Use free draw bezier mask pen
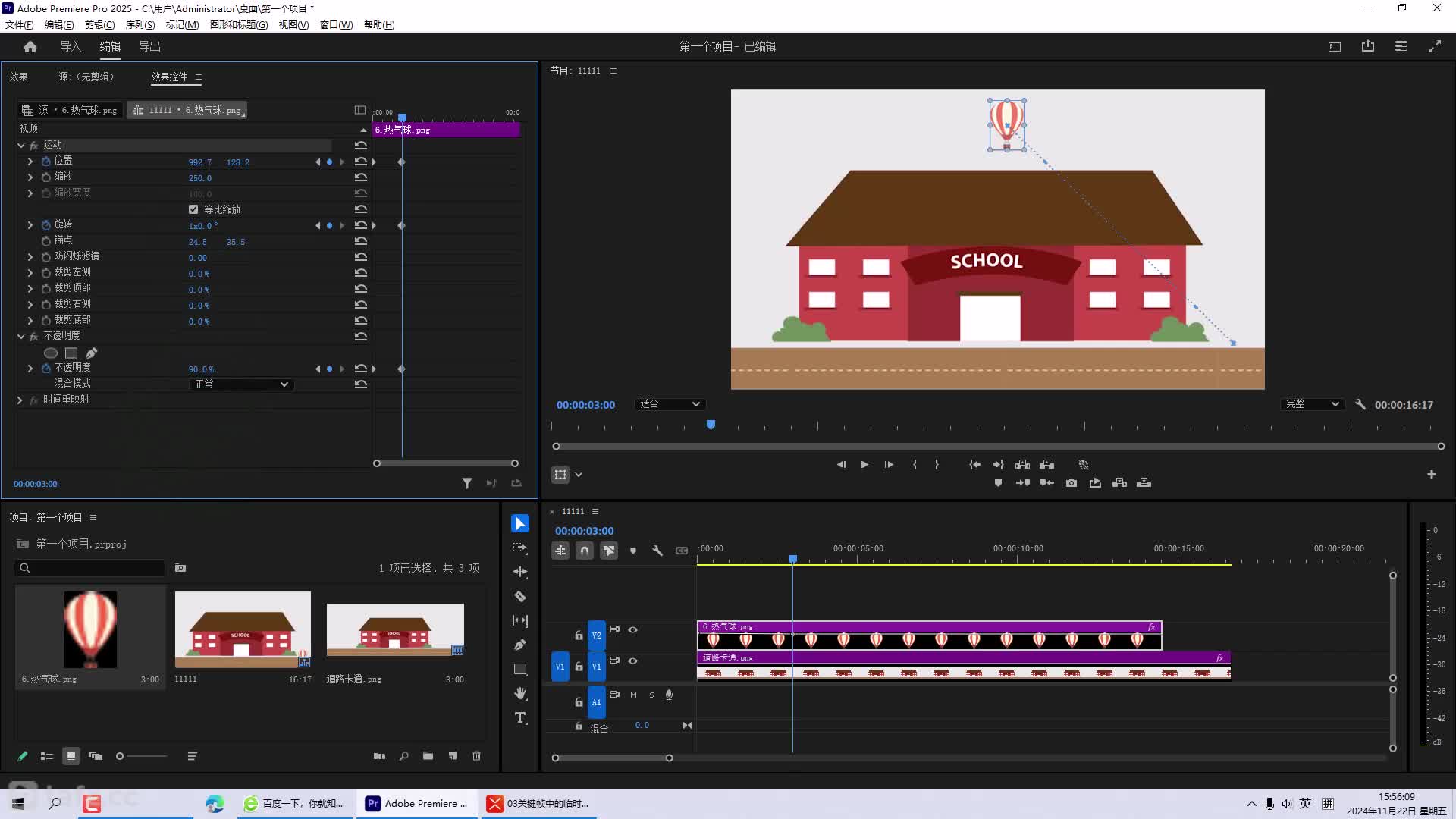This screenshot has width=1456, height=819. 92,353
